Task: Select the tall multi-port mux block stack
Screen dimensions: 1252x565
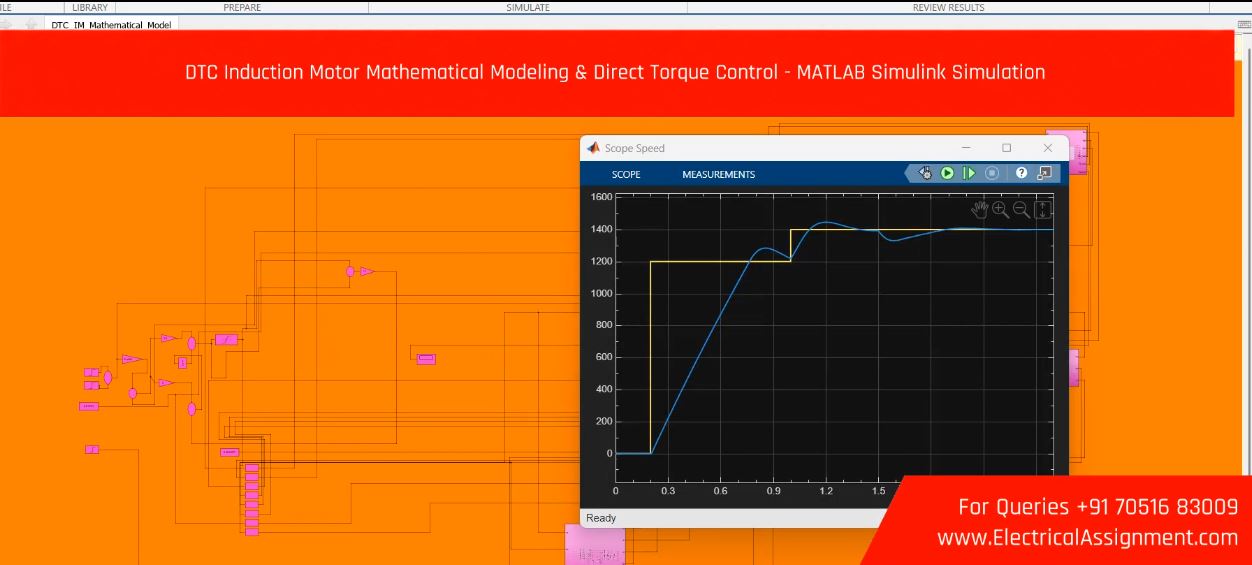Action: point(252,499)
